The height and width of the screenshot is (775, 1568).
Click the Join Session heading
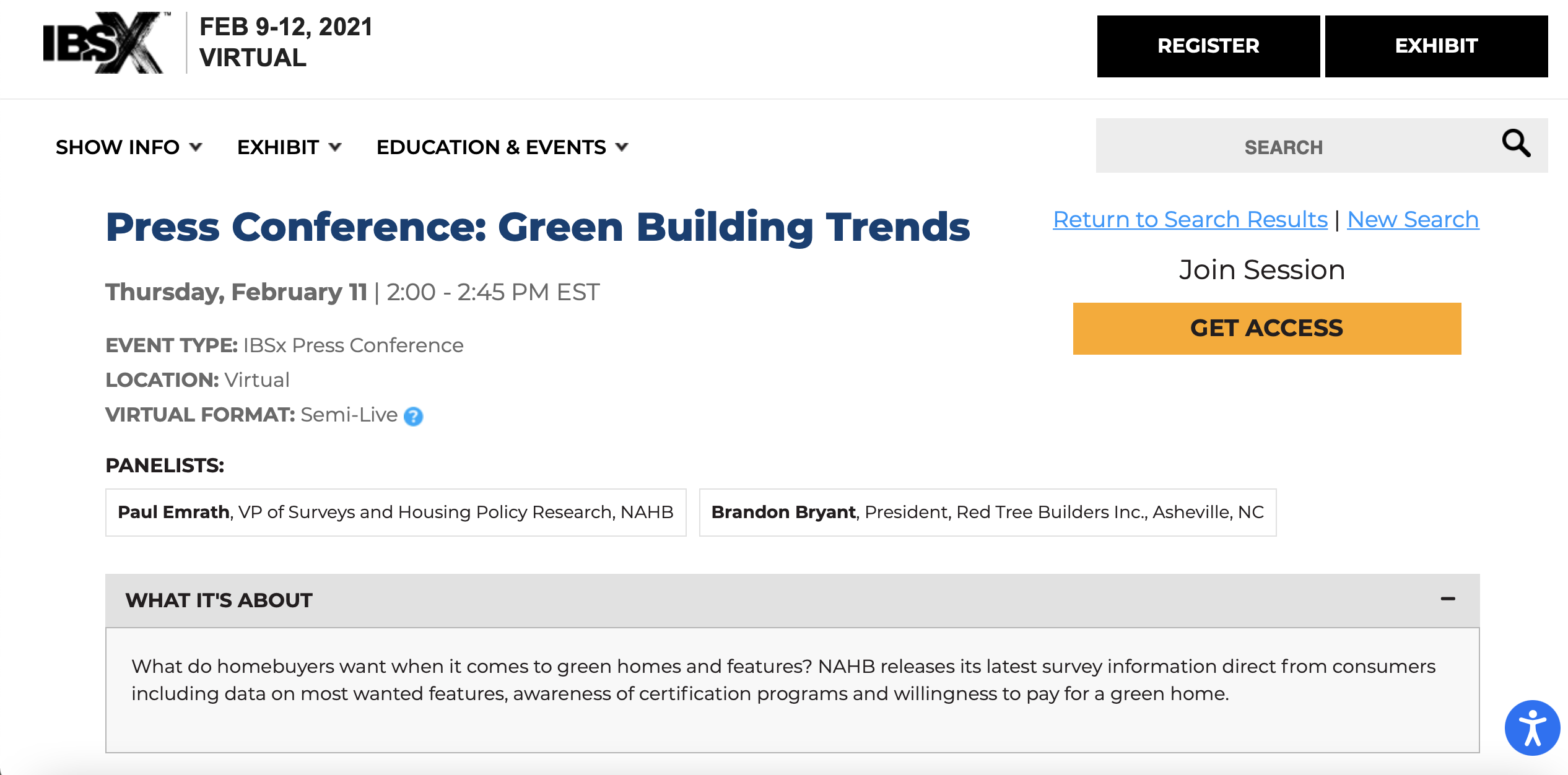1261,270
